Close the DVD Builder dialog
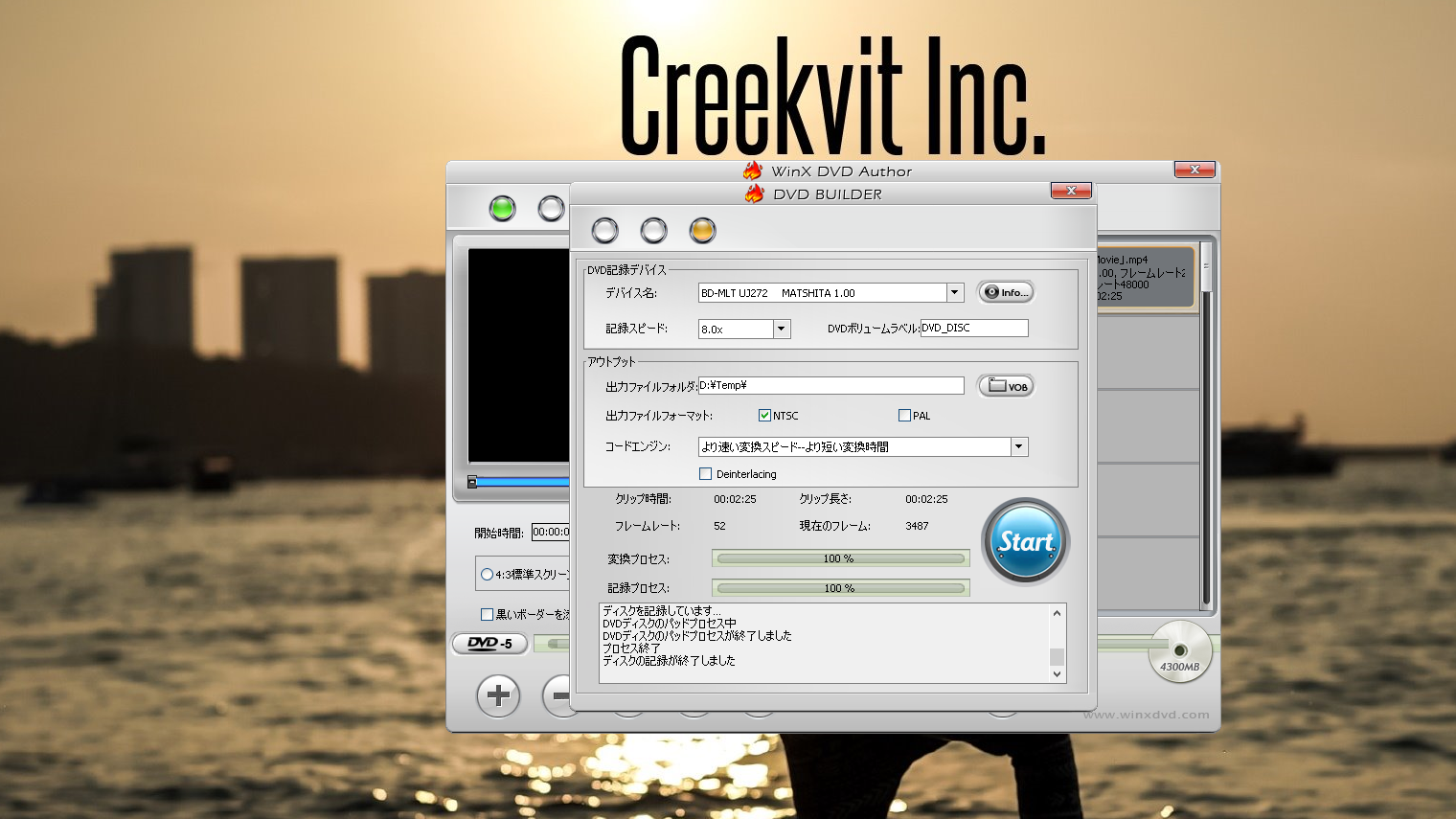Viewport: 1456px width, 819px height. click(x=1071, y=191)
